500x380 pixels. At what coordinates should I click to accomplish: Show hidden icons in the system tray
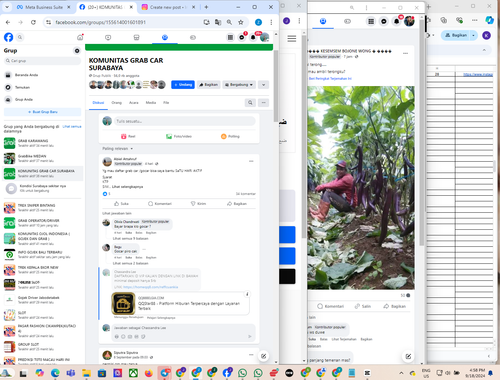pos(401,373)
